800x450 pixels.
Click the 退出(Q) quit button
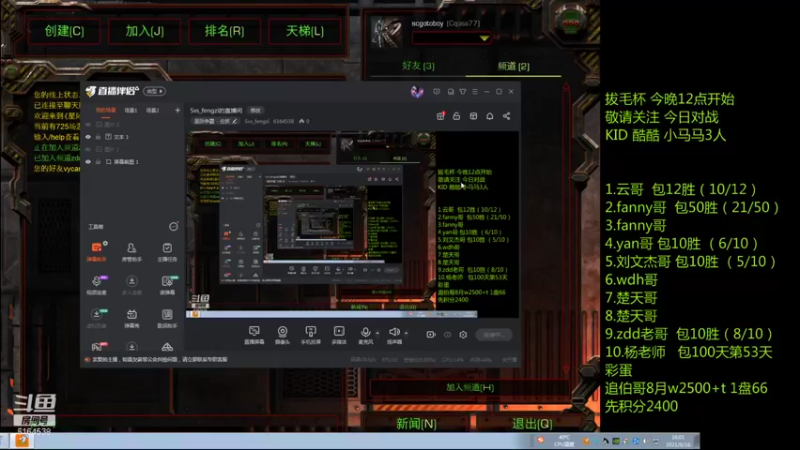point(532,423)
